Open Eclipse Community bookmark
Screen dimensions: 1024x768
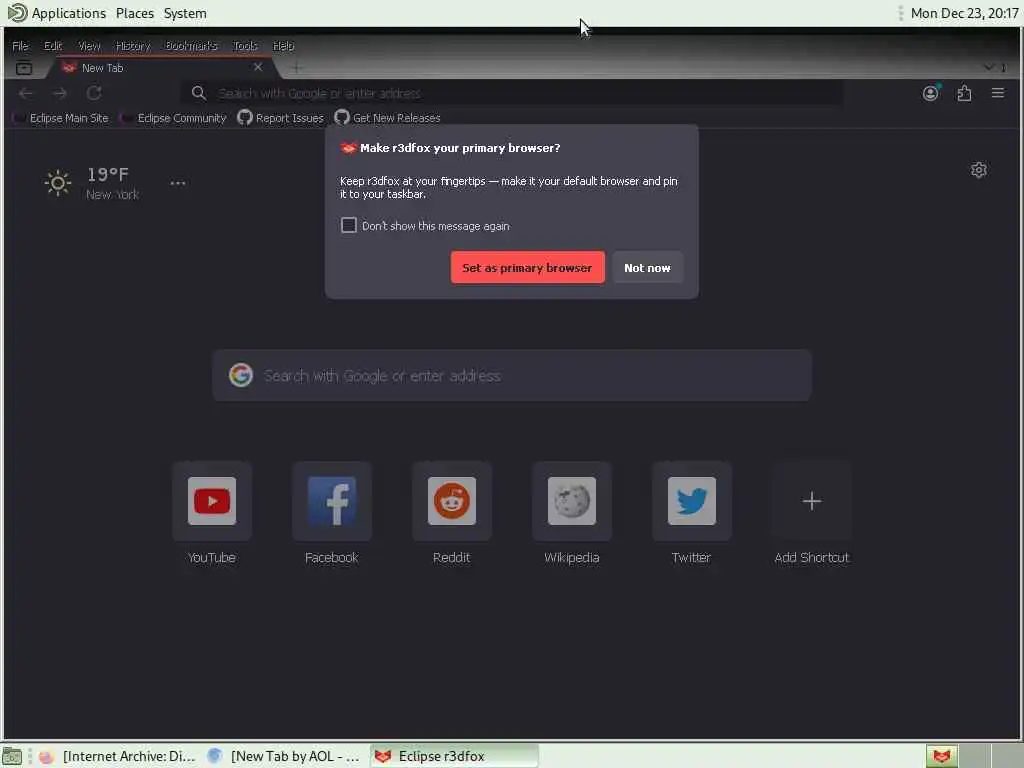[174, 118]
